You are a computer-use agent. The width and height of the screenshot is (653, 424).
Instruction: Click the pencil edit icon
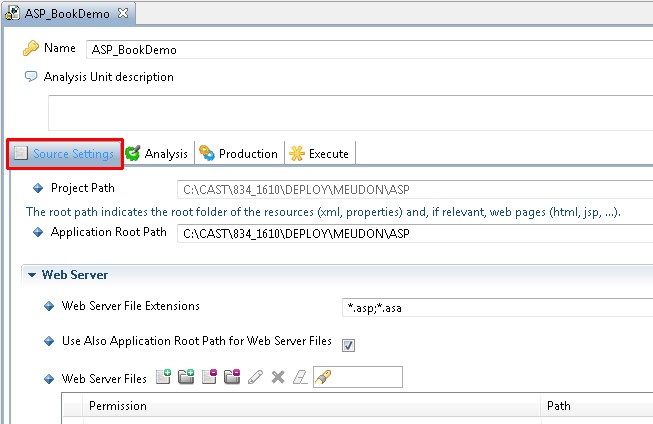point(255,377)
